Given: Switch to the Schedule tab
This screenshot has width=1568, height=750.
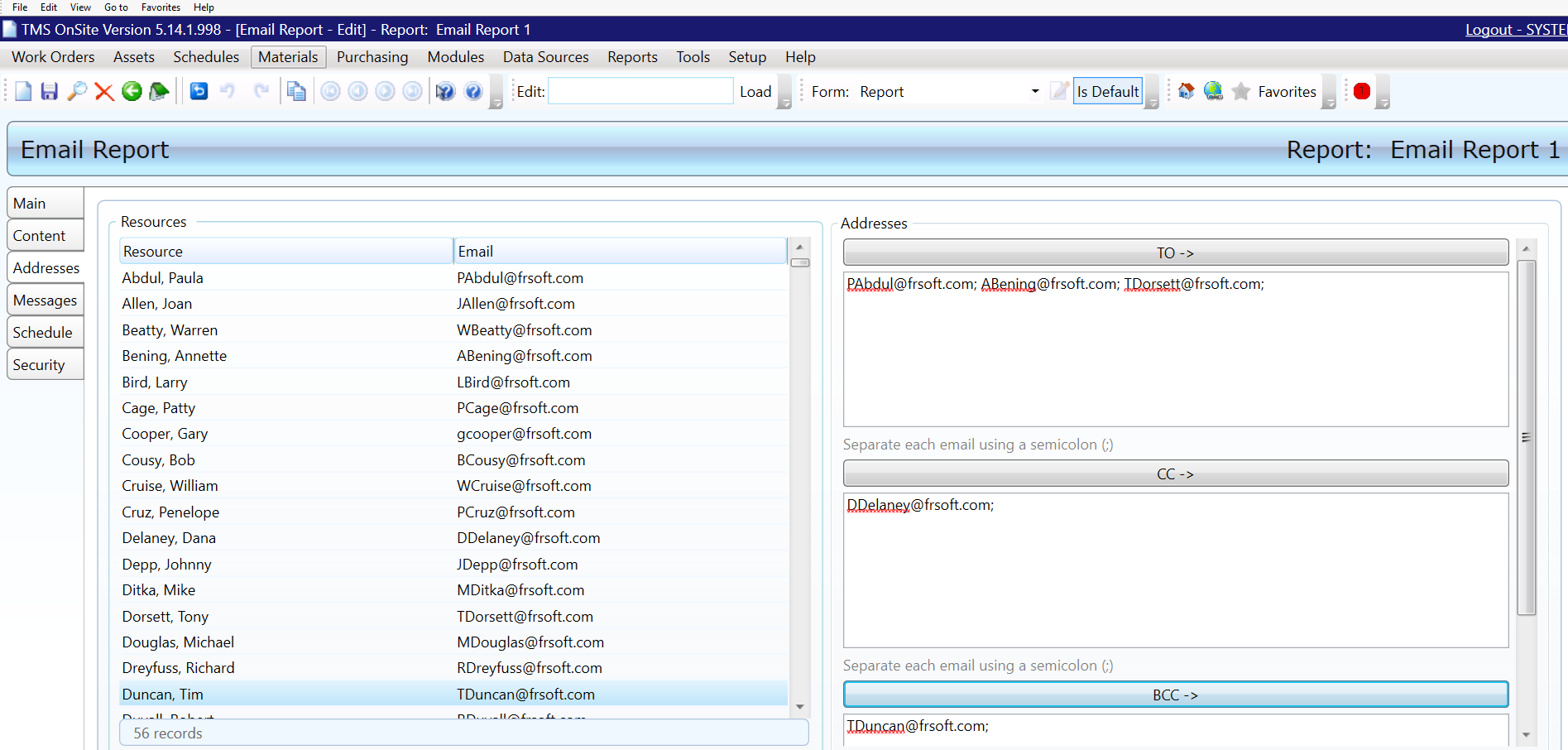Looking at the screenshot, I should pyautogui.click(x=46, y=332).
